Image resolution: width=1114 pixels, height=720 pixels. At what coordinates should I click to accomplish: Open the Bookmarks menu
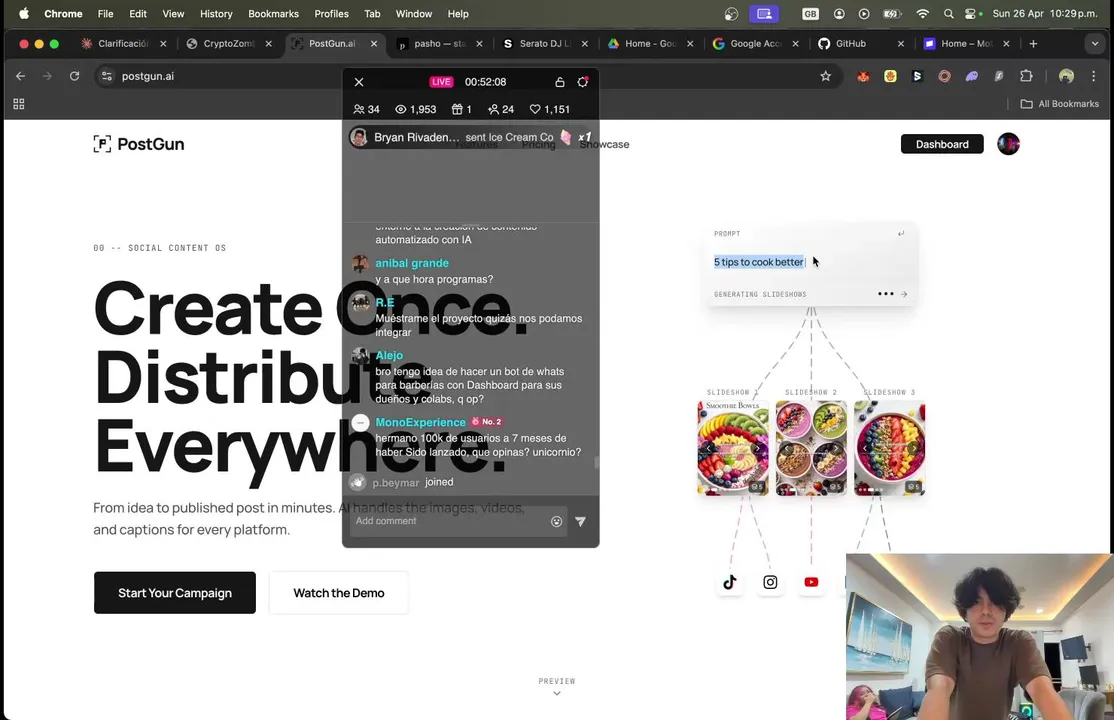[x=274, y=14]
